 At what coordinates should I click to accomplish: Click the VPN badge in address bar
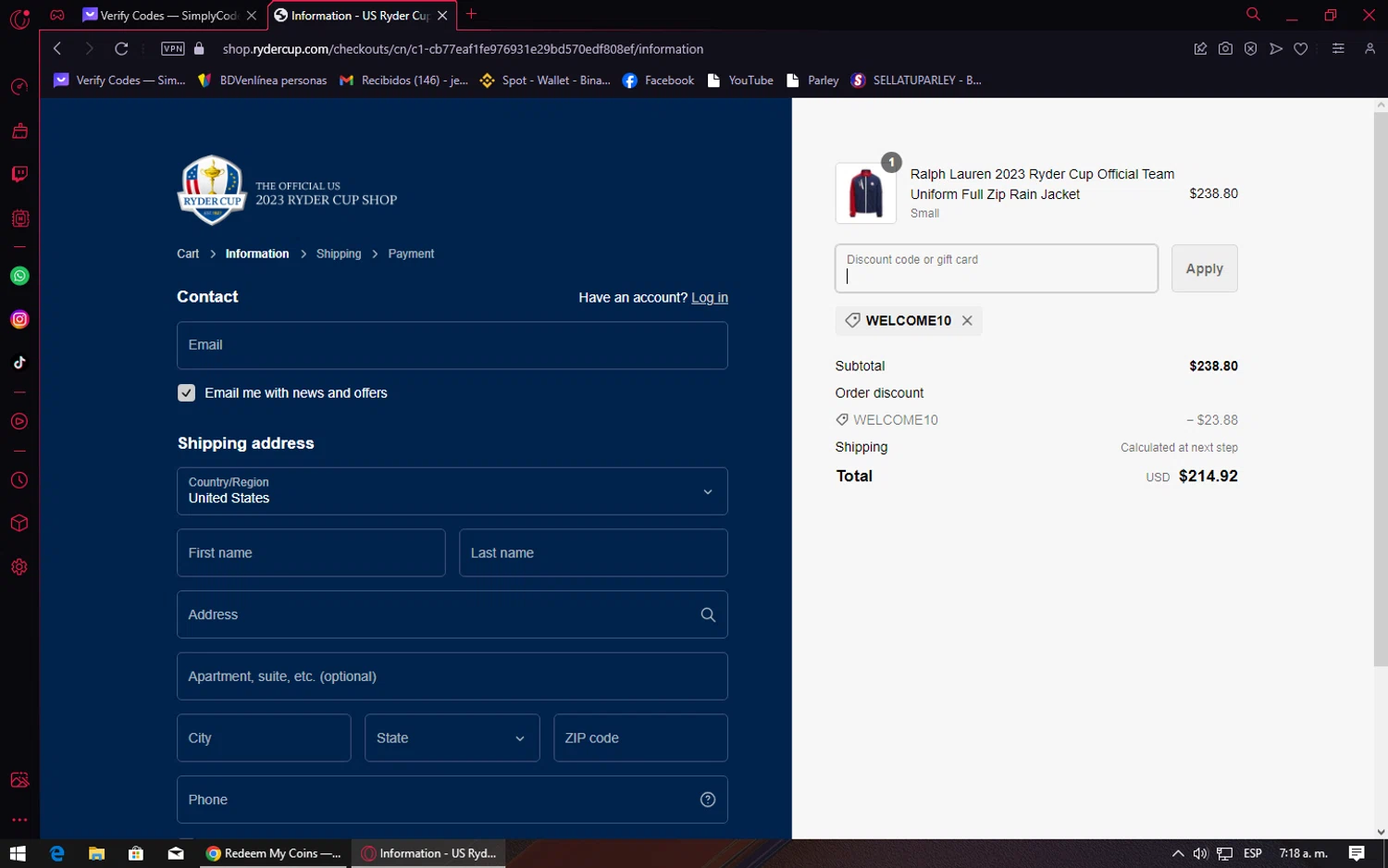coord(173,49)
